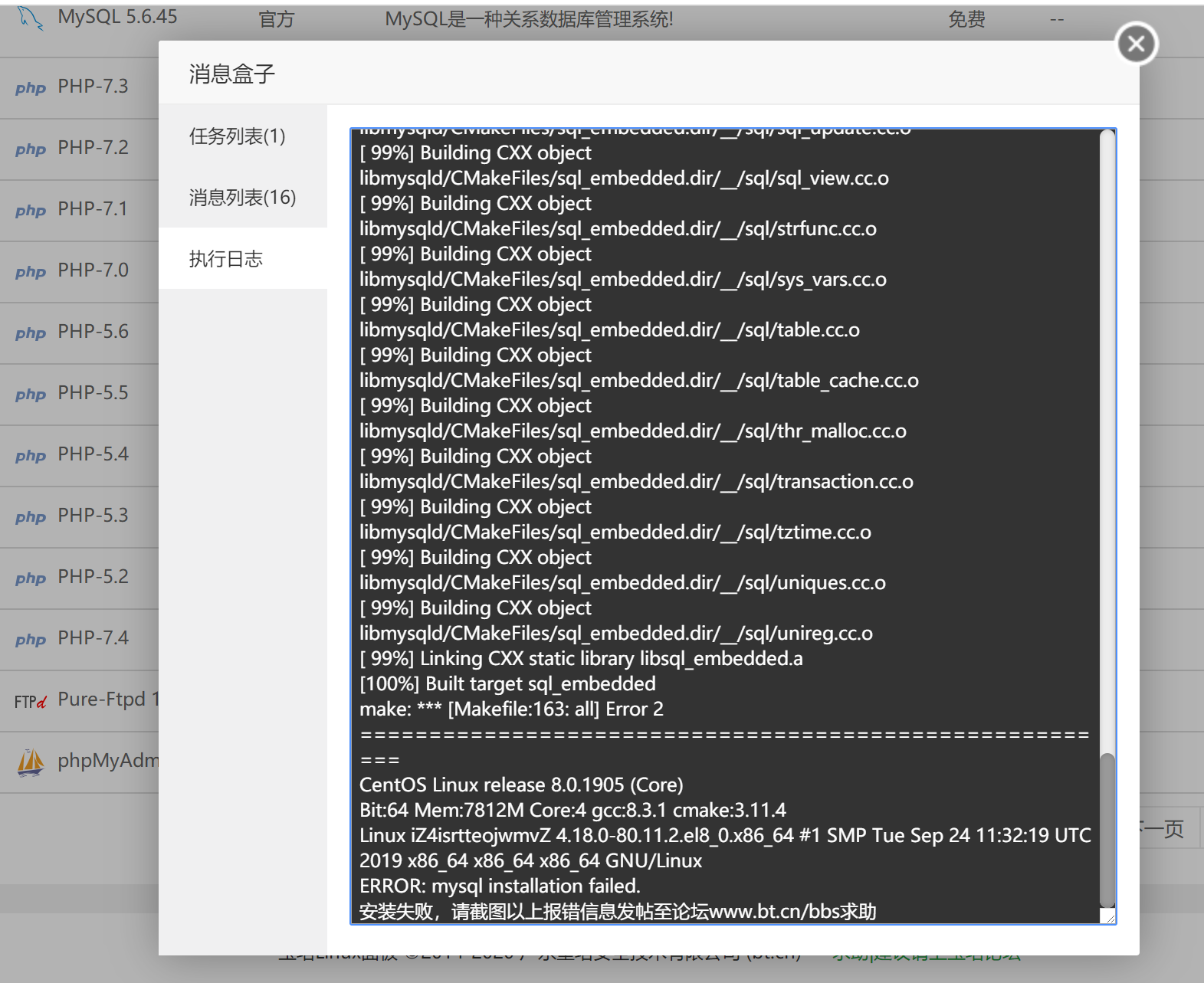This screenshot has width=1204, height=983.
Task: Click the phpMyAdmin sailboat icon
Action: (x=31, y=762)
